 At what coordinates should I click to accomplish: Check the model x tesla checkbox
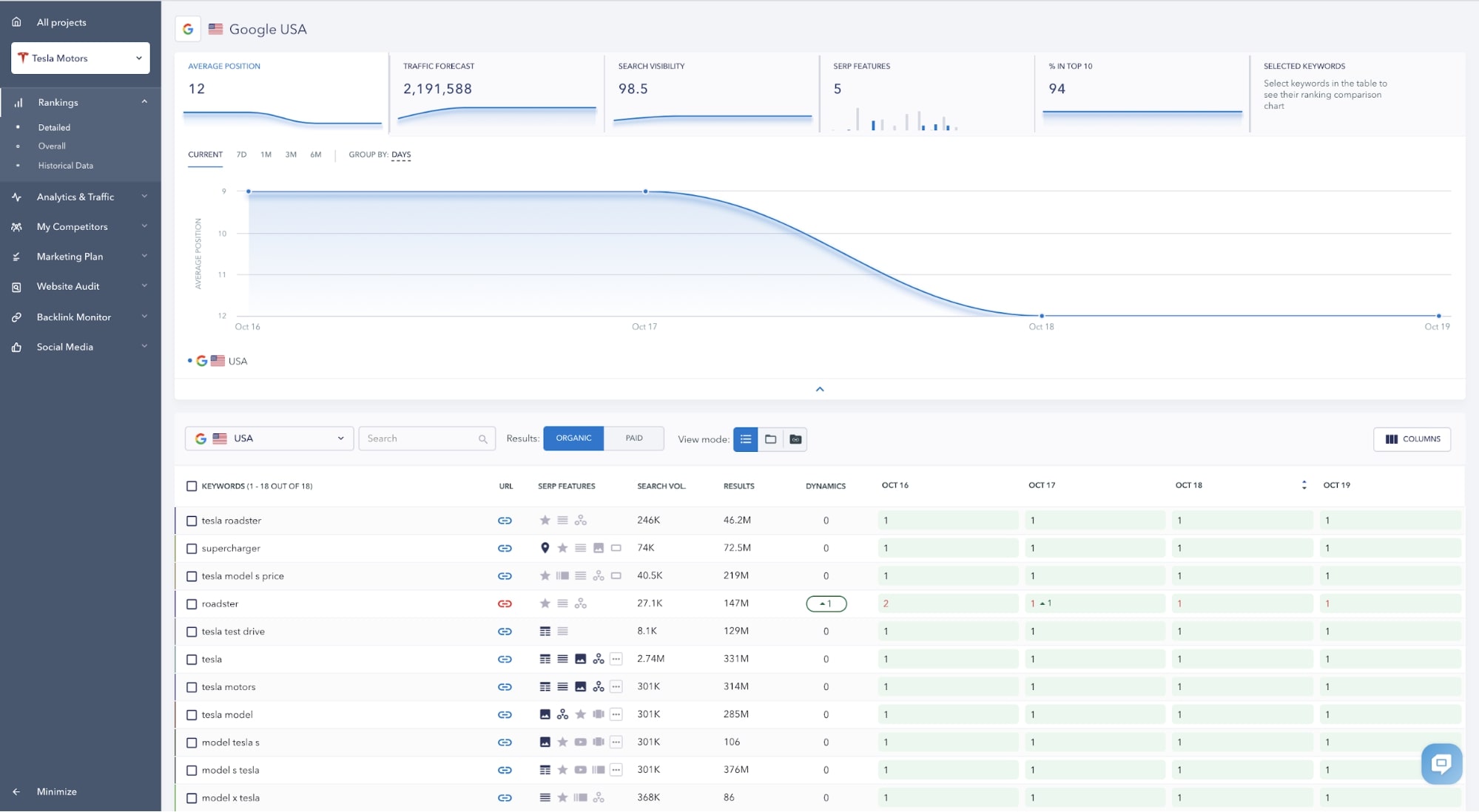[192, 798]
